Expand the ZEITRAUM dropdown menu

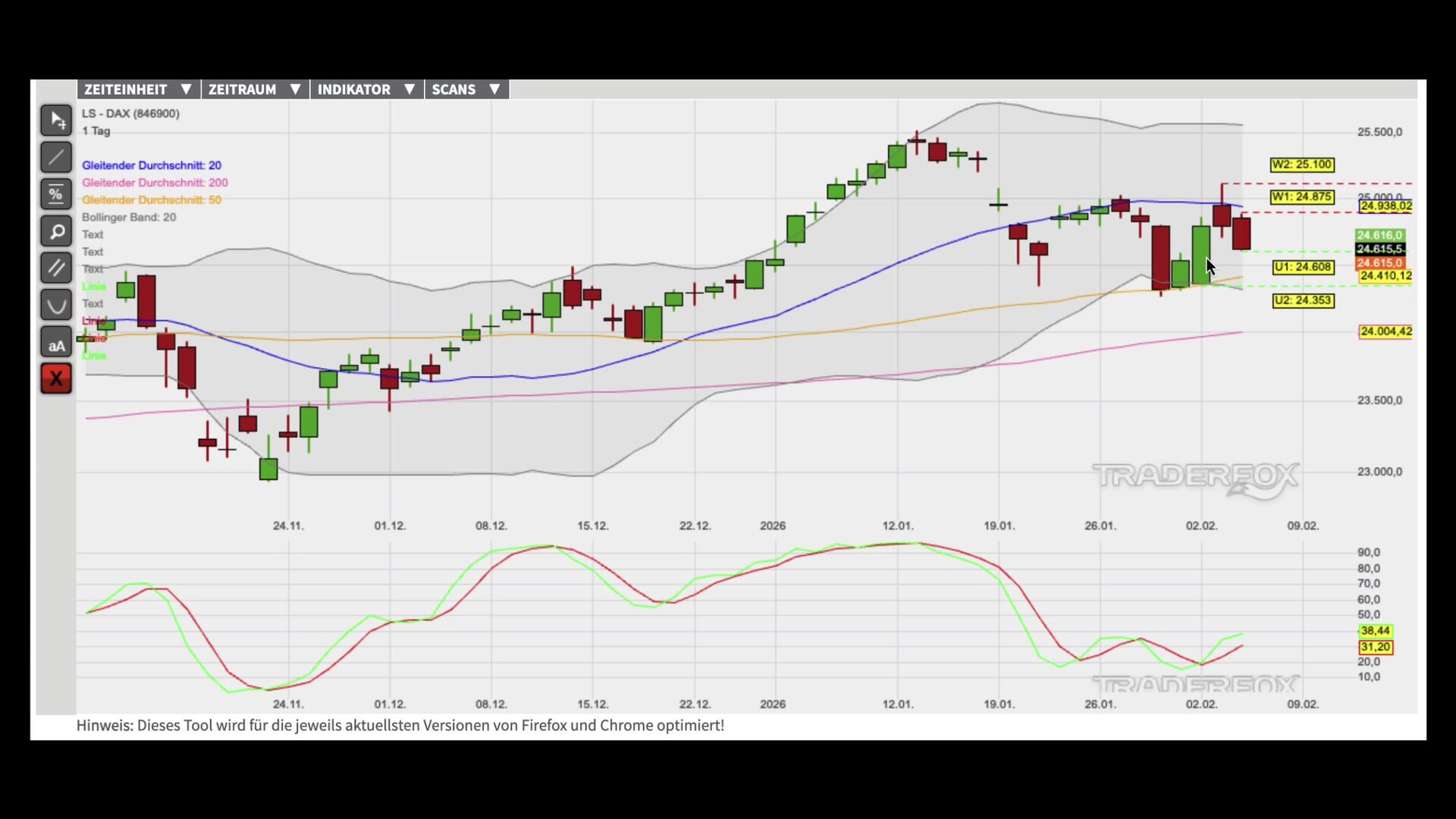pos(255,89)
